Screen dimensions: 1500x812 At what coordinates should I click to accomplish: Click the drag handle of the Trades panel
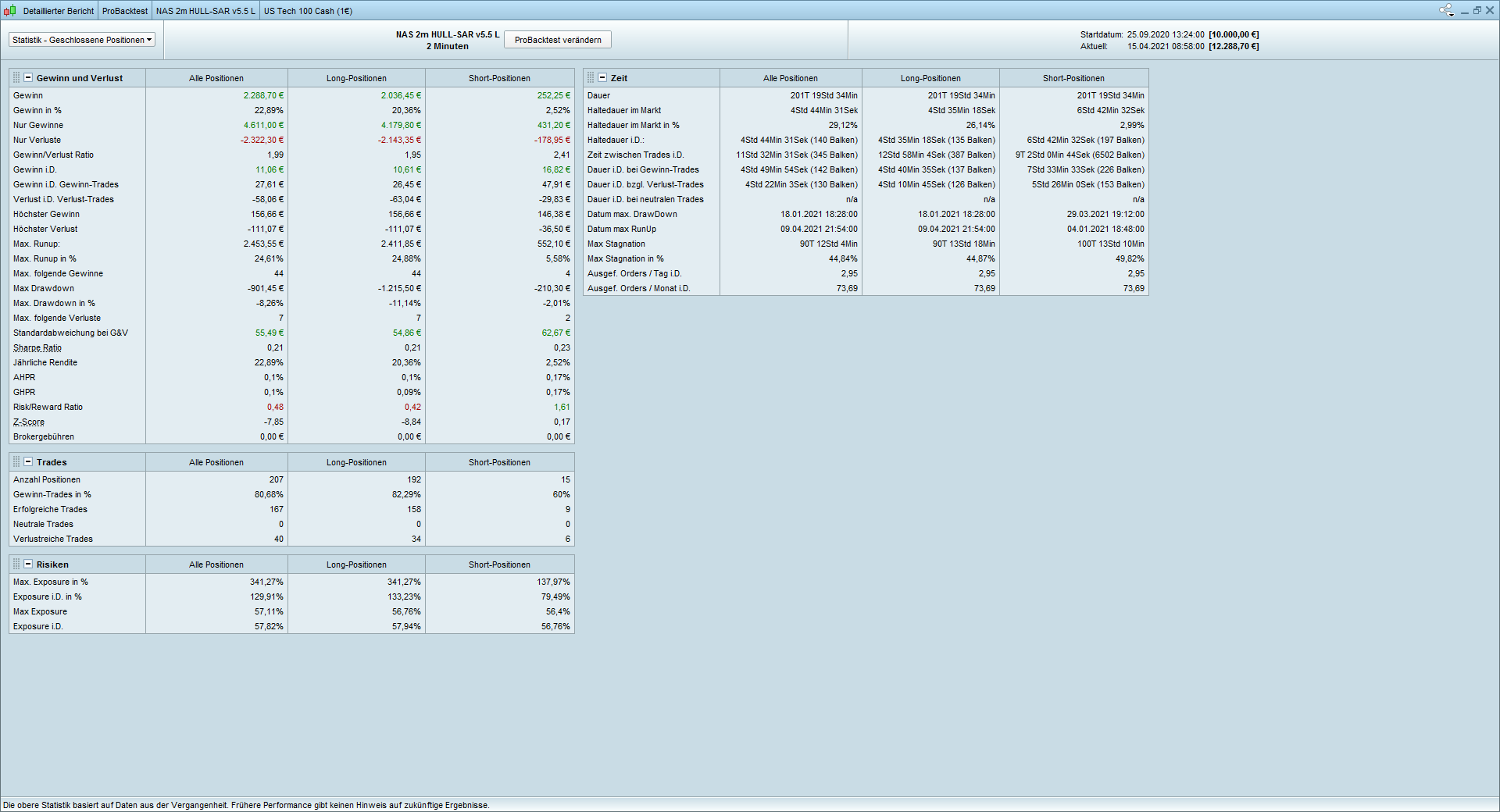coord(16,462)
